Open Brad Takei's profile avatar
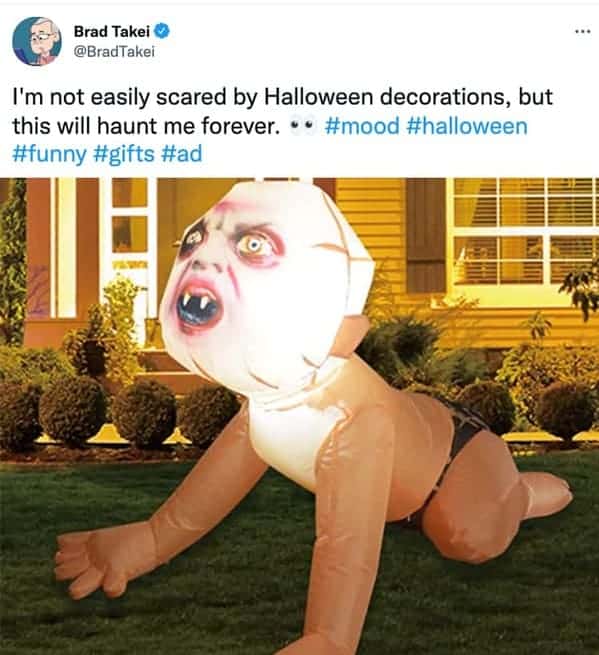 (37, 41)
